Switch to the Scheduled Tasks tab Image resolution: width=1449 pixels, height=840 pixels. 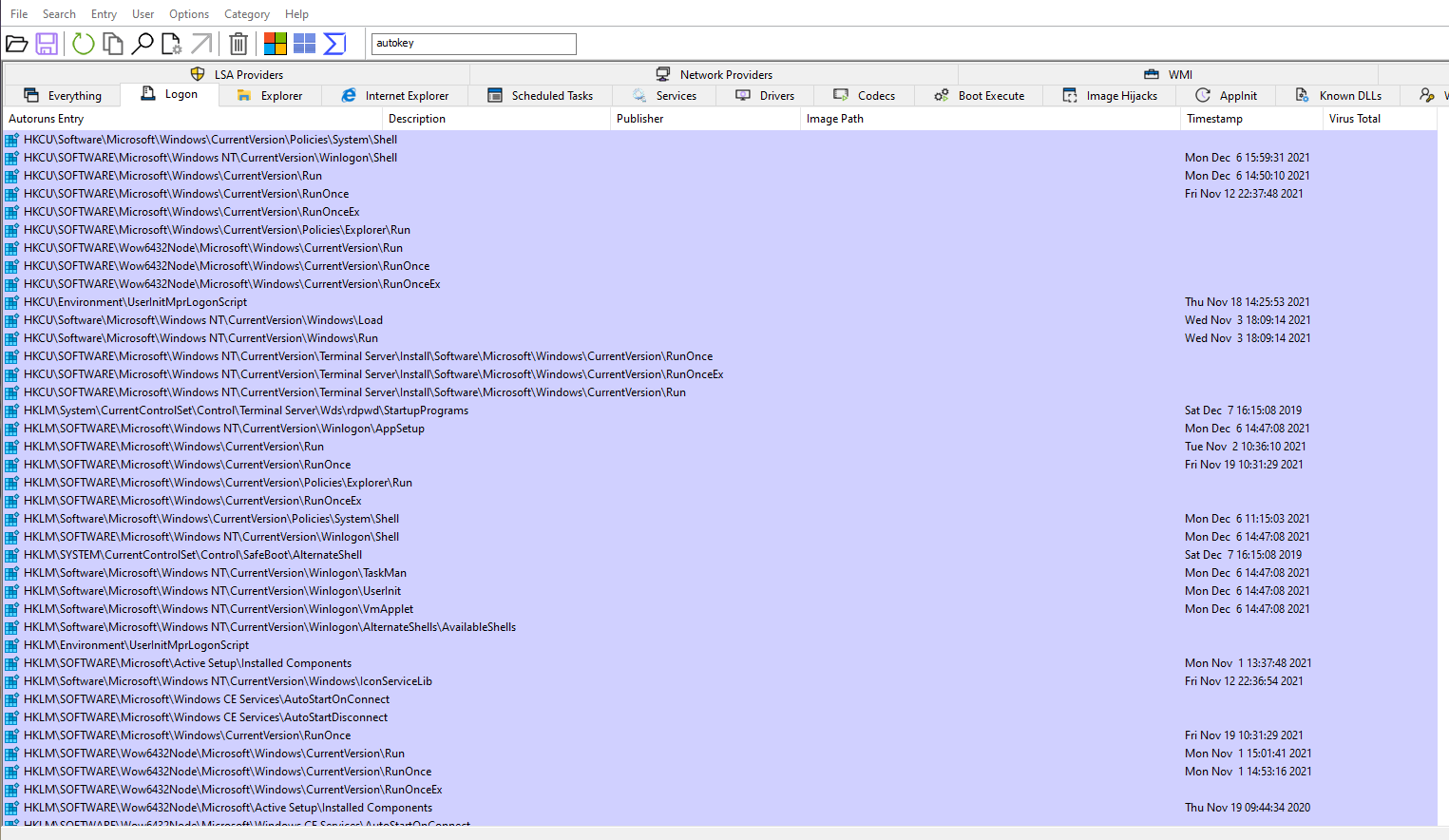coord(541,95)
